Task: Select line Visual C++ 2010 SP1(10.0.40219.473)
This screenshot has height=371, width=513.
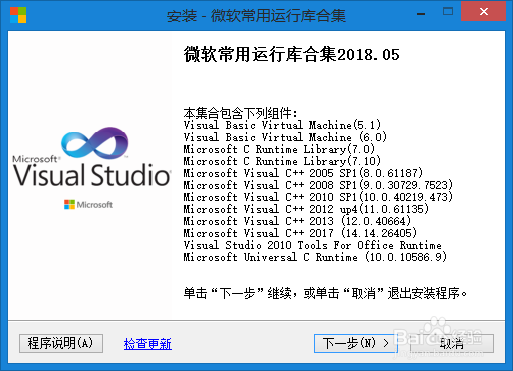Action: (x=318, y=197)
